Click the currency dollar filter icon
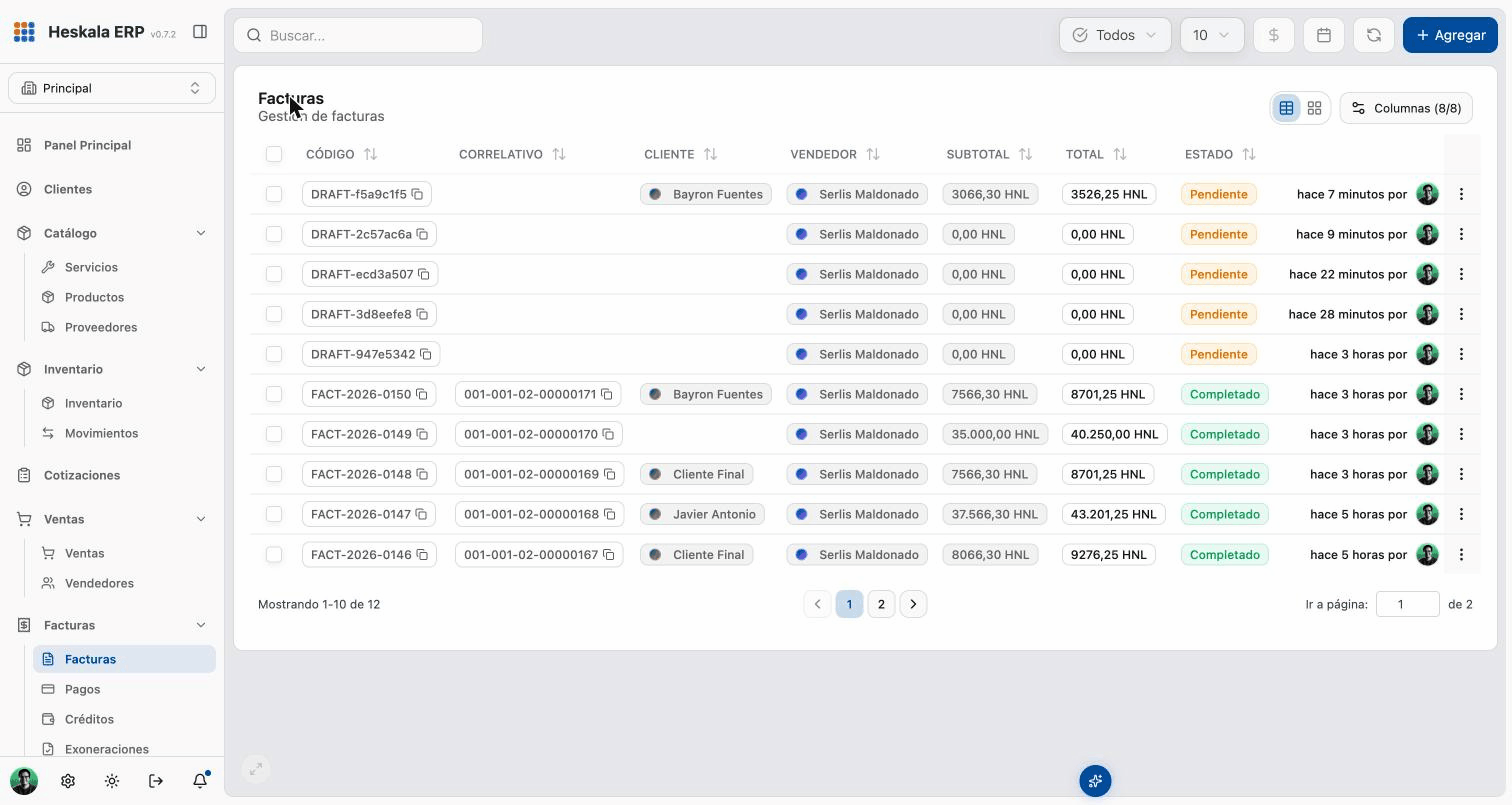Screen dimensions: 1512x805 coord(1274,35)
